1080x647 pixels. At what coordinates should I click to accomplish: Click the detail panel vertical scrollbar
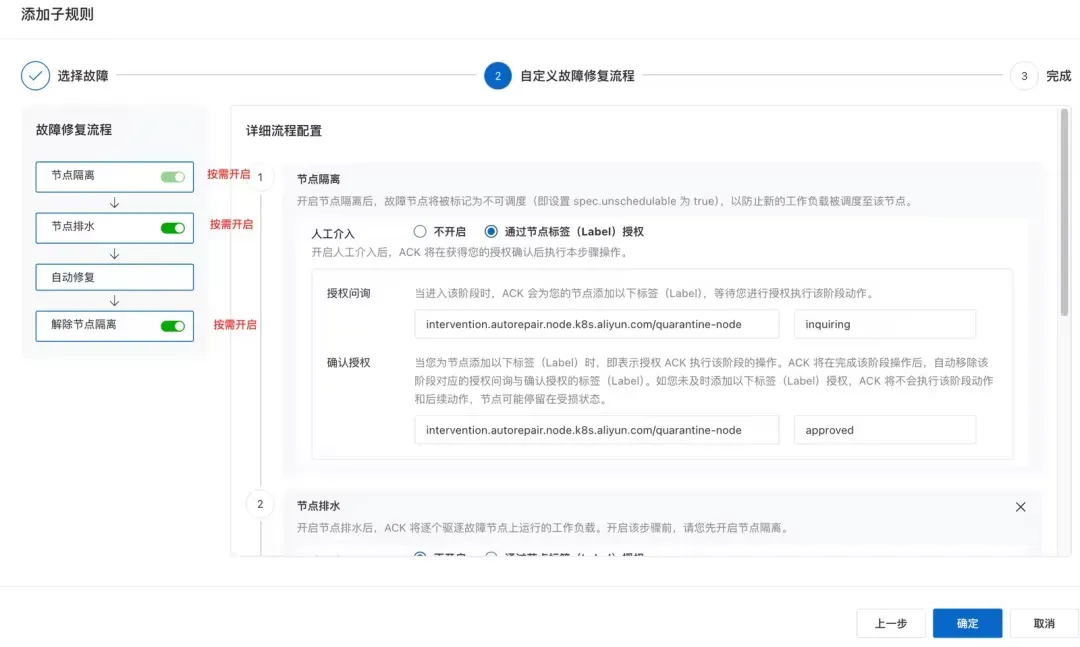[x=1064, y=212]
